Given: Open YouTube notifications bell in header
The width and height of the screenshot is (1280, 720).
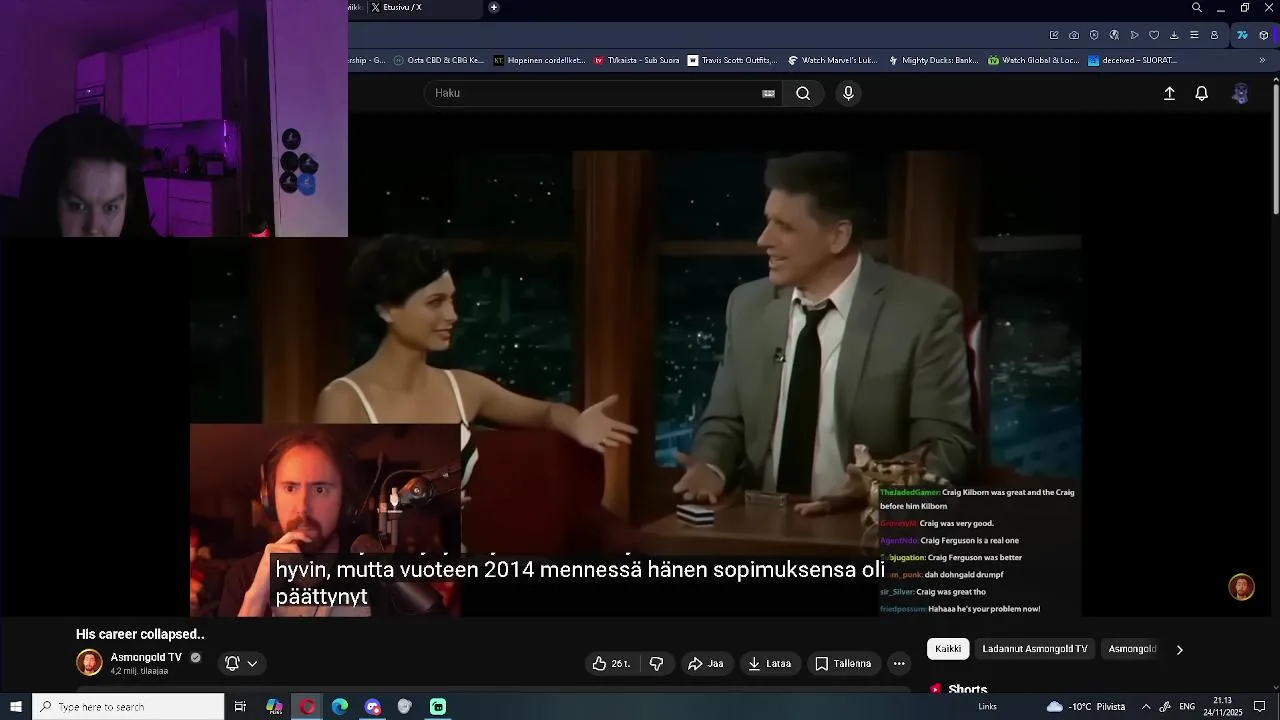Looking at the screenshot, I should 1202,93.
